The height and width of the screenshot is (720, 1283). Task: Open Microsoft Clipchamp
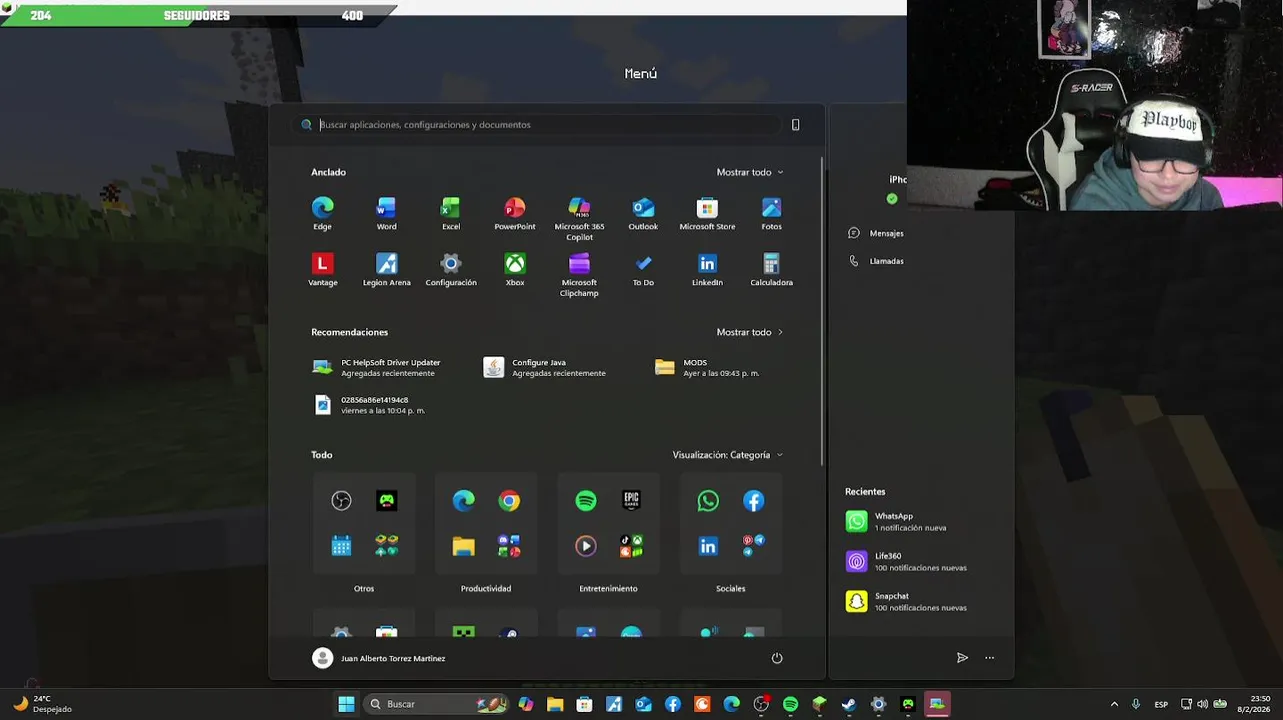pos(579,274)
